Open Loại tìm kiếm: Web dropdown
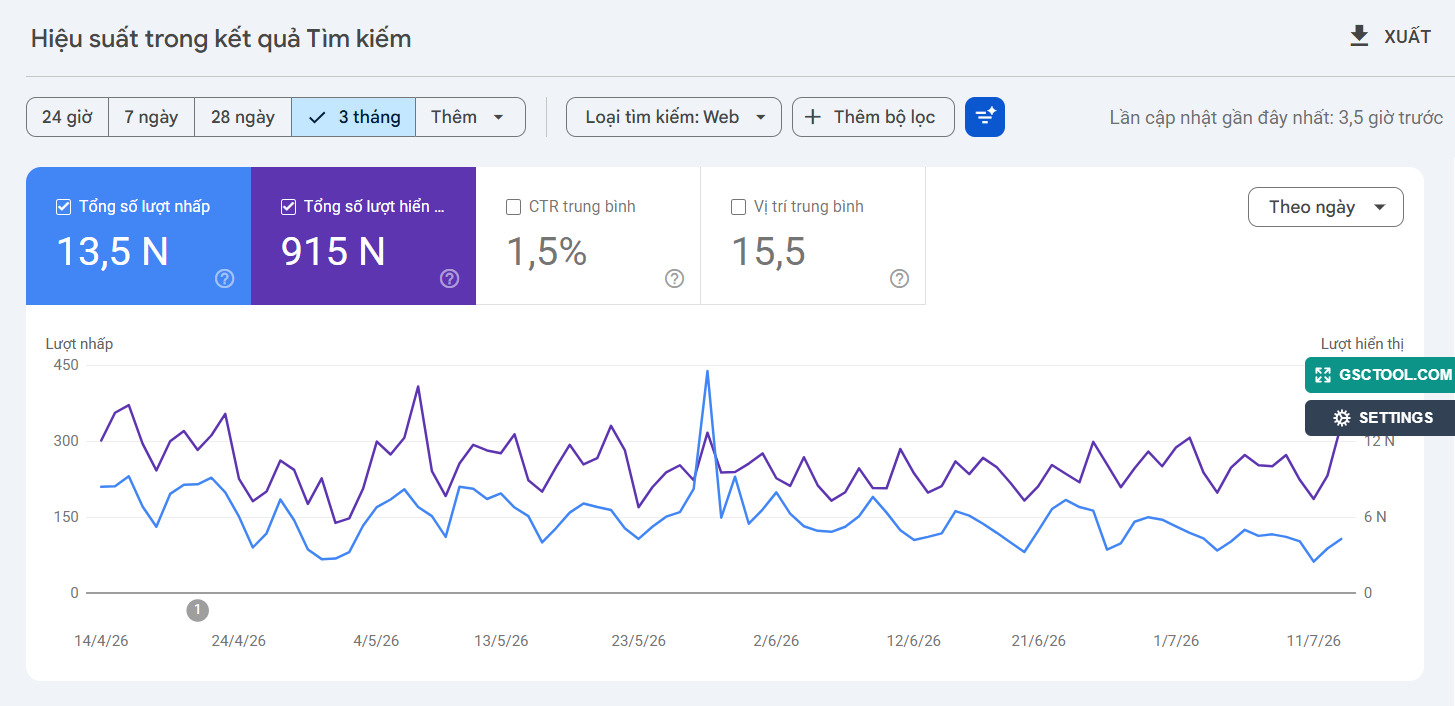The width and height of the screenshot is (1455, 706). pos(674,117)
